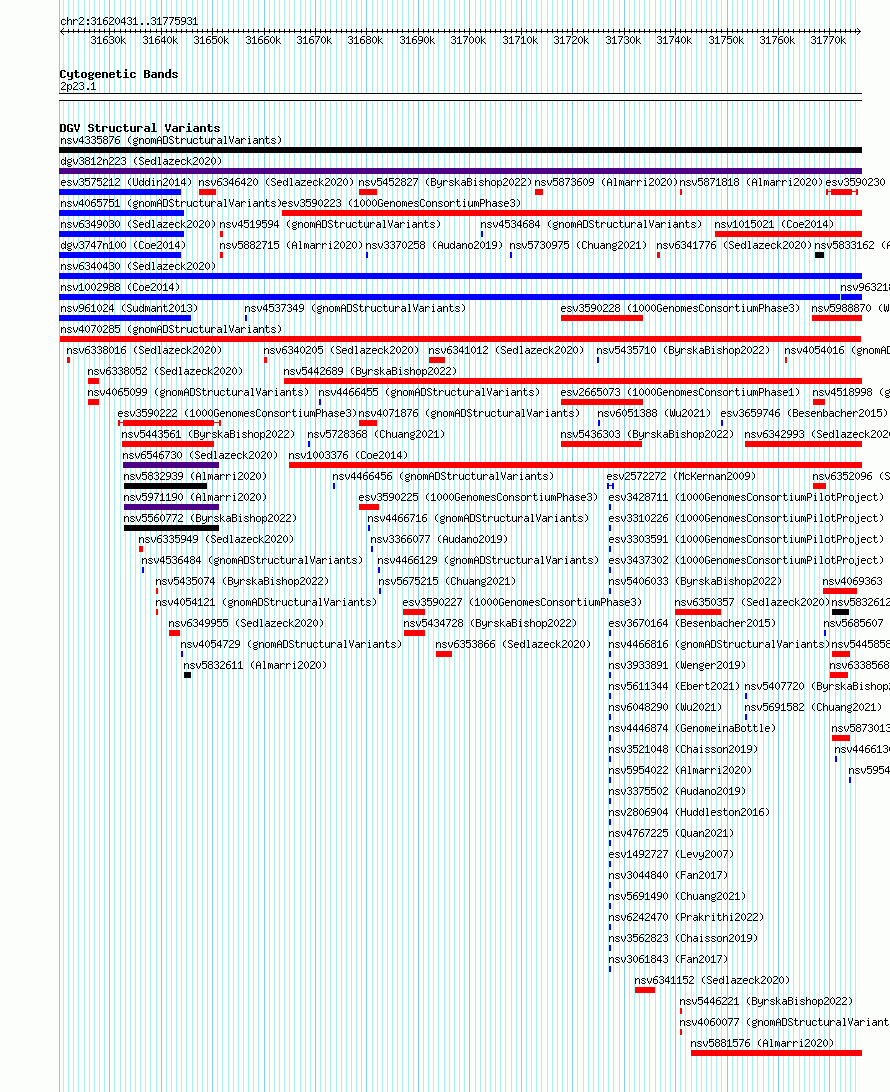The image size is (890, 1092).
Task: Open nsv3370258 (Audano2019) variant
Action: tap(435, 245)
